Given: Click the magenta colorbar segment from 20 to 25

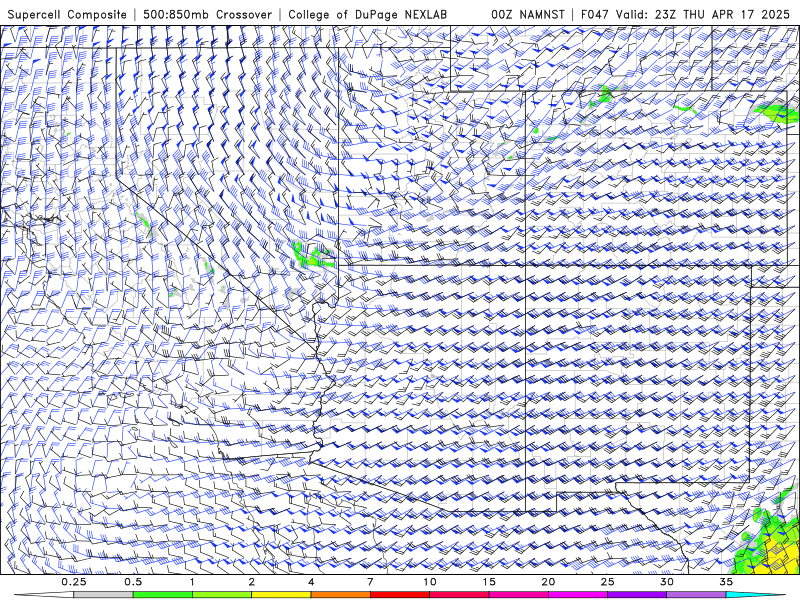Looking at the screenshot, I should coord(578,595).
